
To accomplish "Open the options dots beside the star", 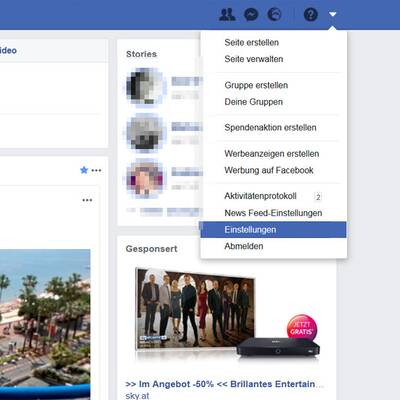I will 96,170.
